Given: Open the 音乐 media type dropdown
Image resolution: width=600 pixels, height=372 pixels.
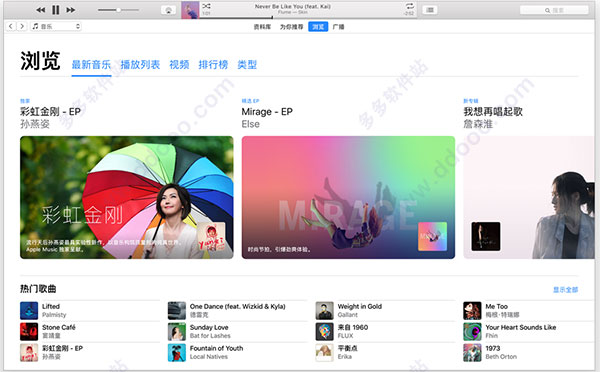Looking at the screenshot, I should [x=56, y=26].
